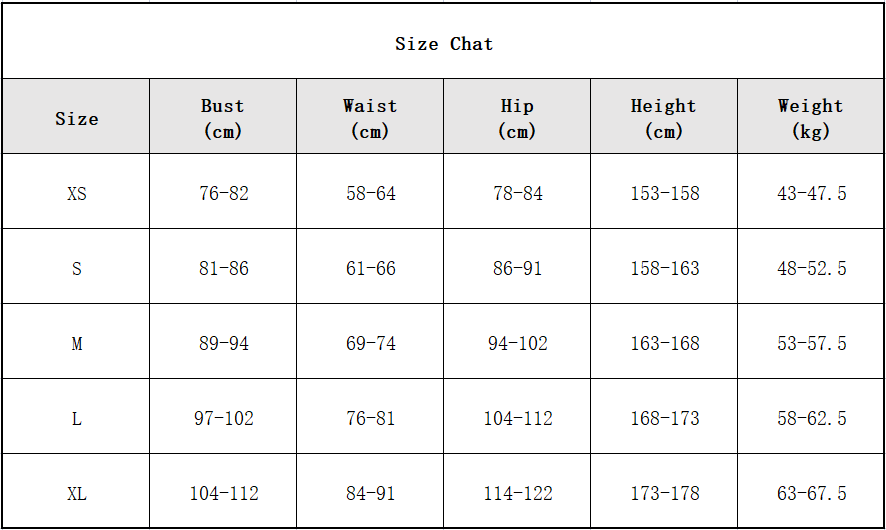Select hip value 94-102 cell
886x530 pixels.
click(x=518, y=343)
